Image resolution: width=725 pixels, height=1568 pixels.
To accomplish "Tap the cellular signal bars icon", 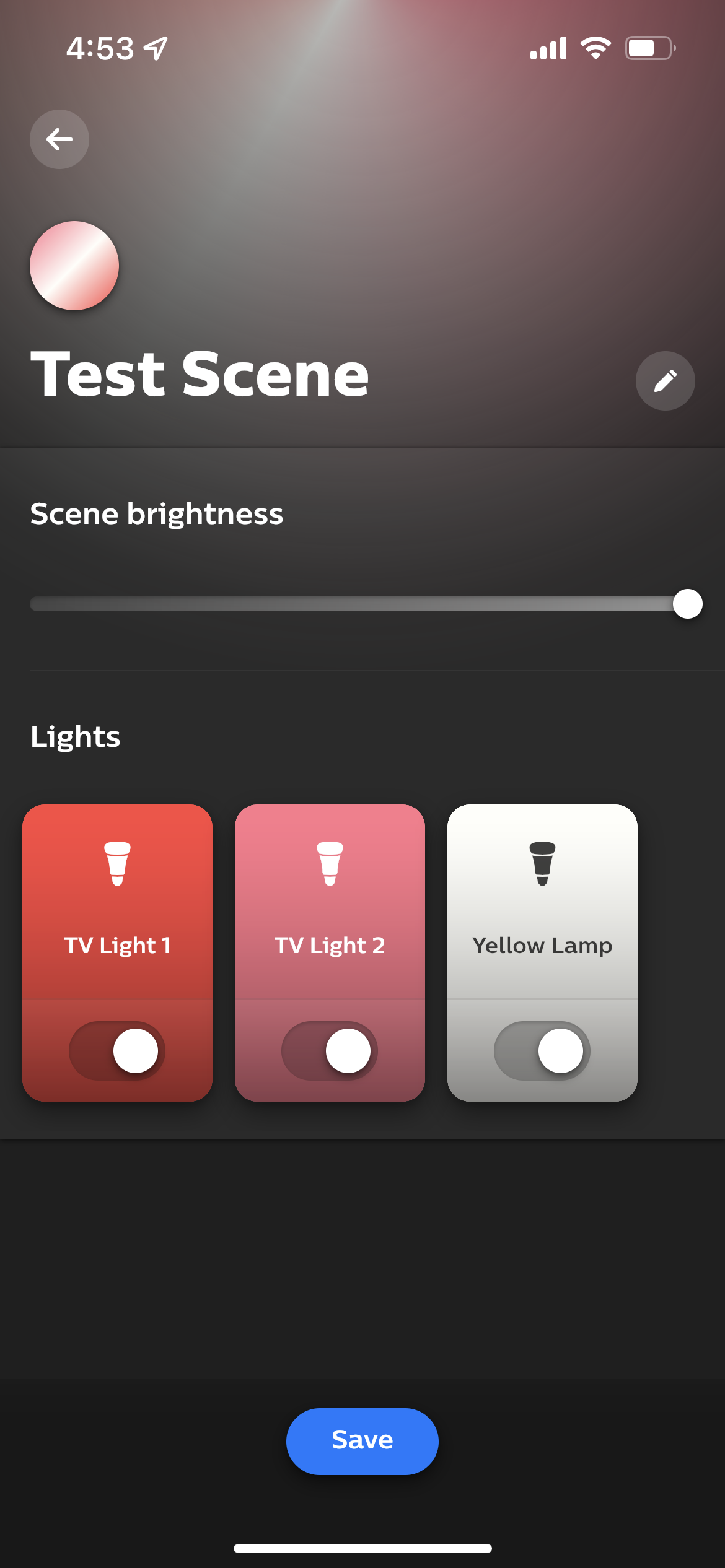I will (548, 48).
